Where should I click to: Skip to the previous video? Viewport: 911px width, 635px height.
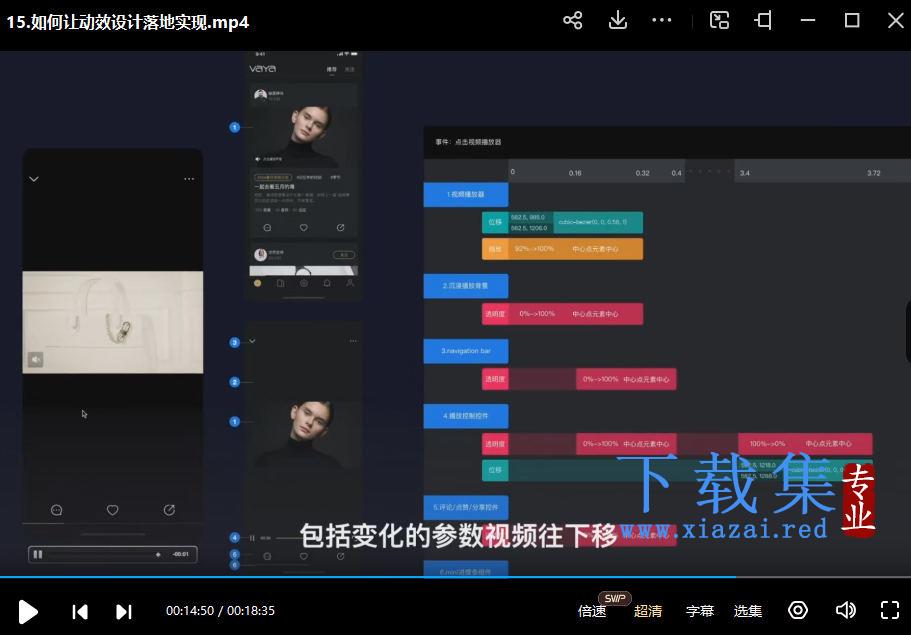[x=80, y=612]
